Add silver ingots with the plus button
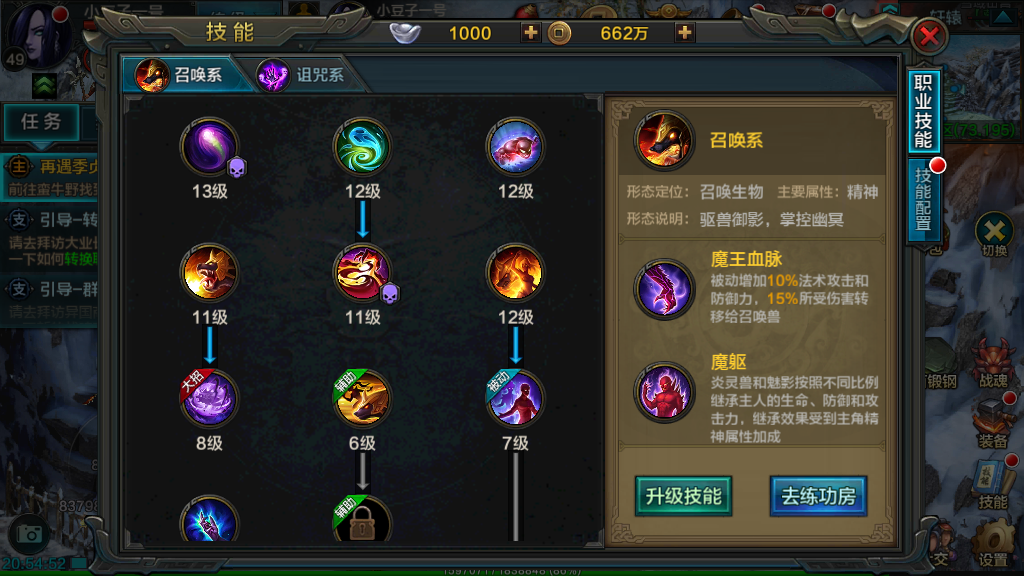 click(x=530, y=33)
